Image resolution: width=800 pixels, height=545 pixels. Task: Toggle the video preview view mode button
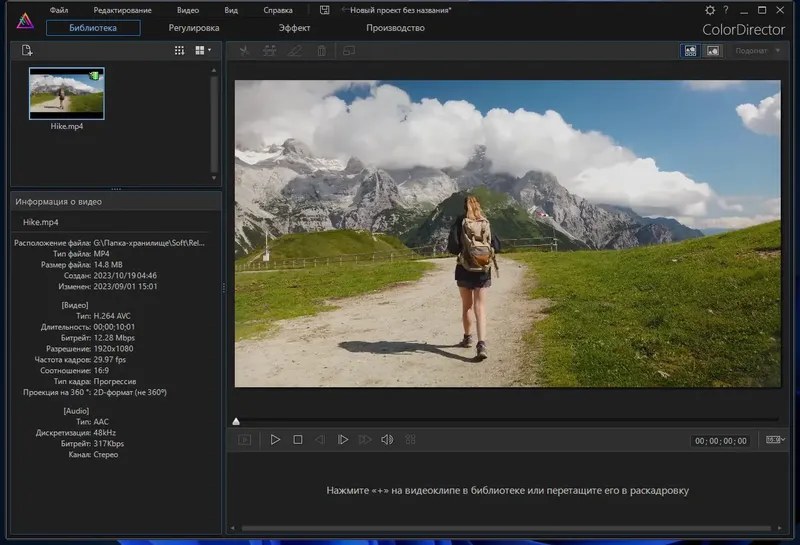[x=690, y=50]
